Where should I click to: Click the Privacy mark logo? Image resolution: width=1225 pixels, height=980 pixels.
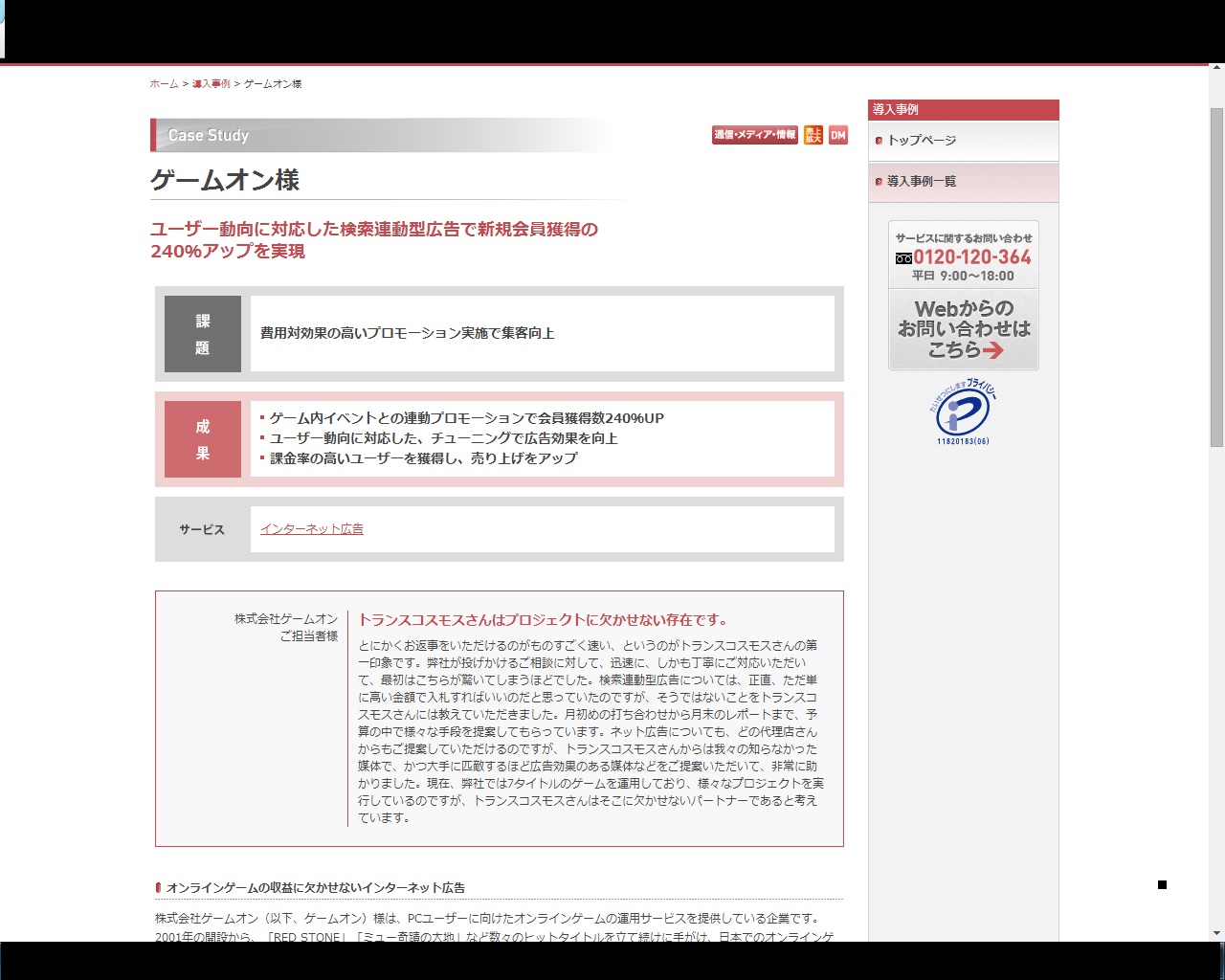[x=963, y=412]
